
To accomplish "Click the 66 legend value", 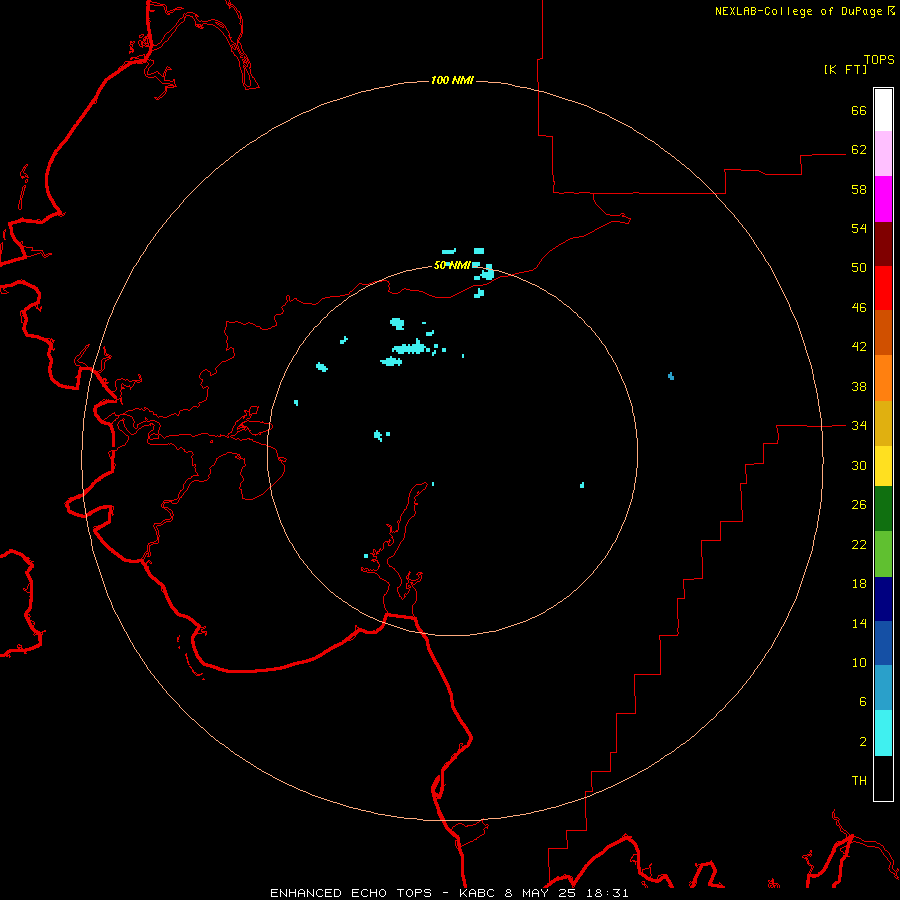I will point(859,110).
